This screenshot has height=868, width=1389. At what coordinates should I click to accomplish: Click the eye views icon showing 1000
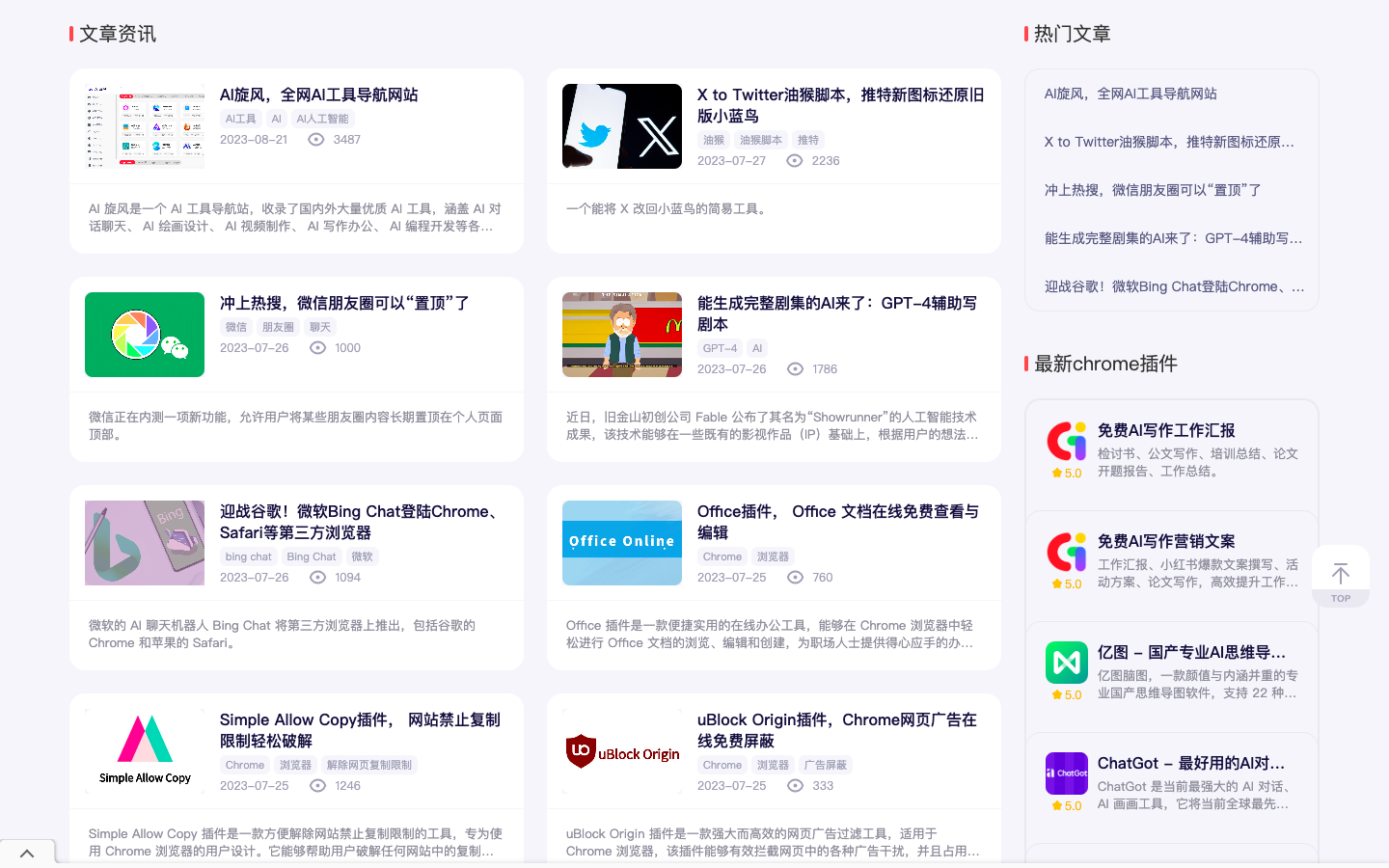pyautogui.click(x=317, y=348)
